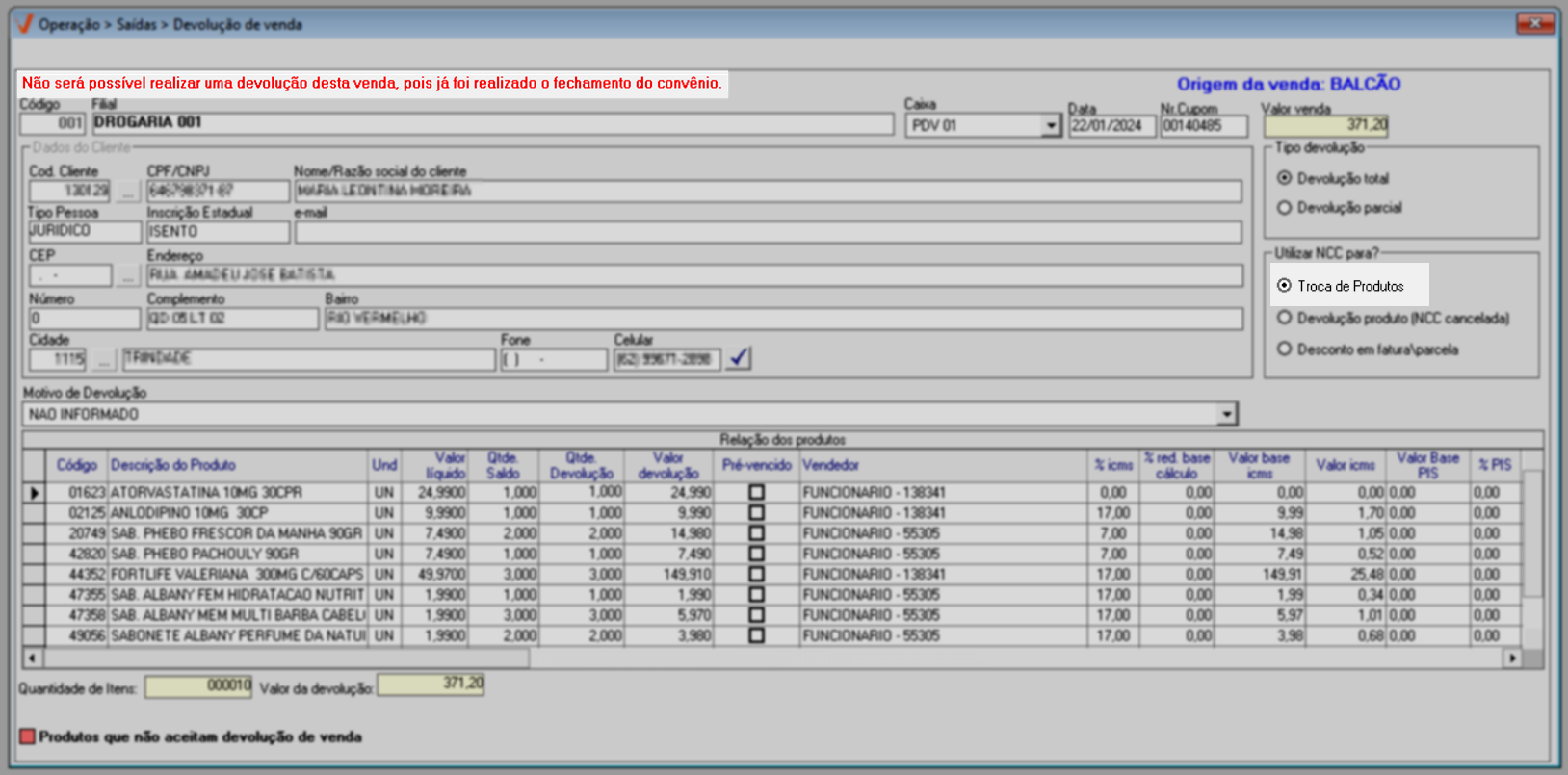Check Pré-vencido box for ATORVASTATINA 10MG row

point(756,492)
